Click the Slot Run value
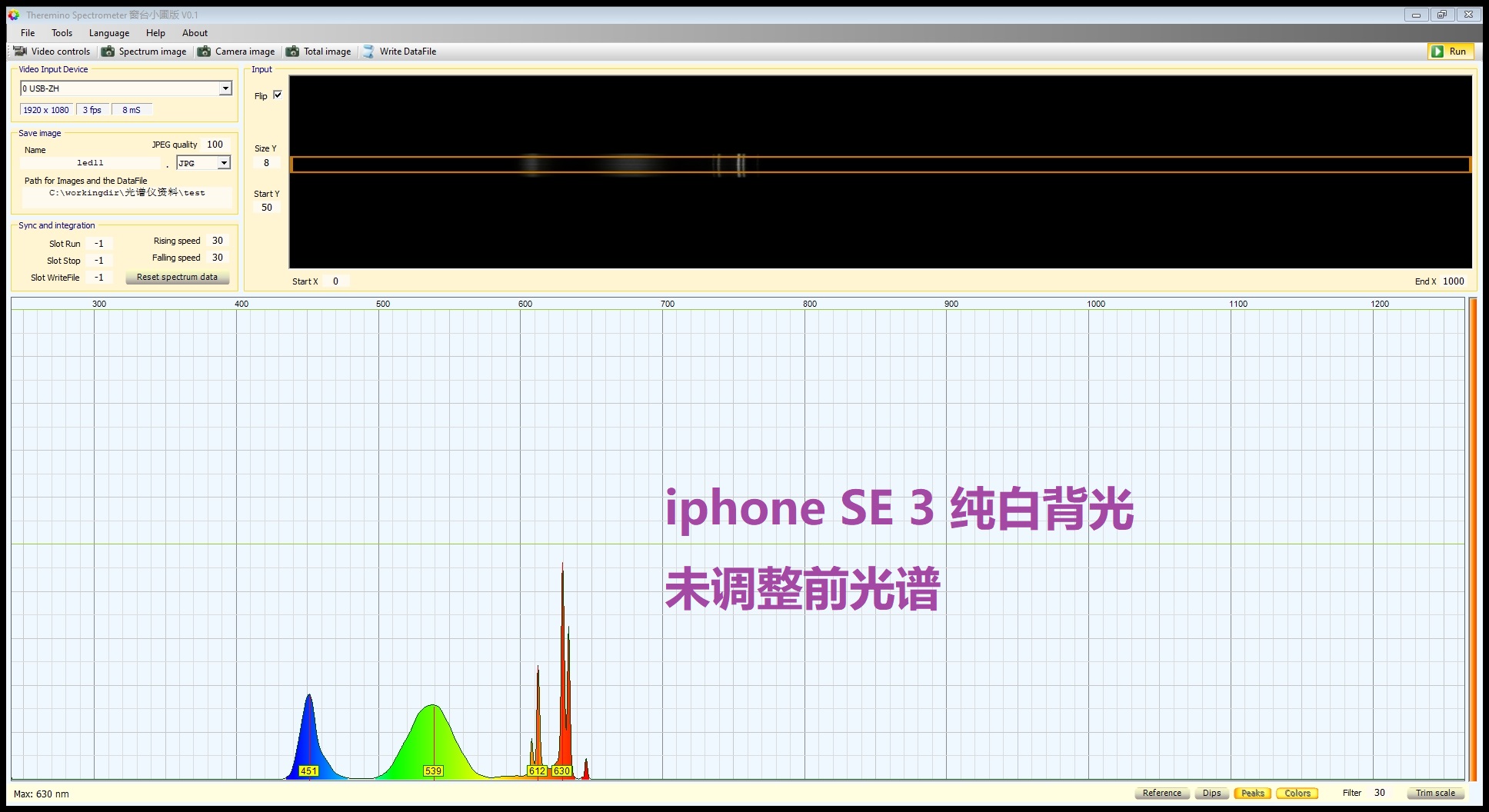The height and width of the screenshot is (812, 1489). [x=99, y=244]
